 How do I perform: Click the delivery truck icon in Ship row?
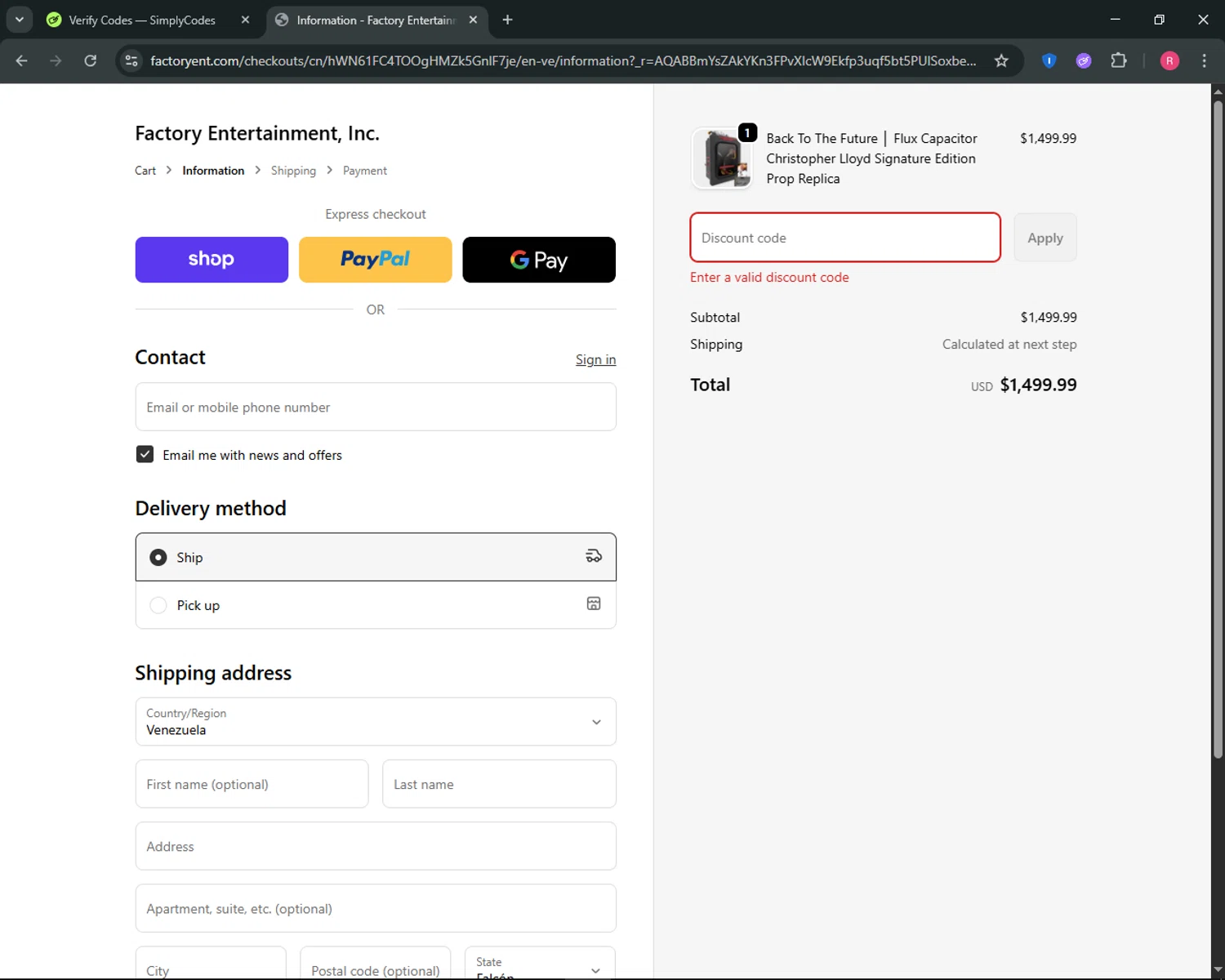coord(594,556)
